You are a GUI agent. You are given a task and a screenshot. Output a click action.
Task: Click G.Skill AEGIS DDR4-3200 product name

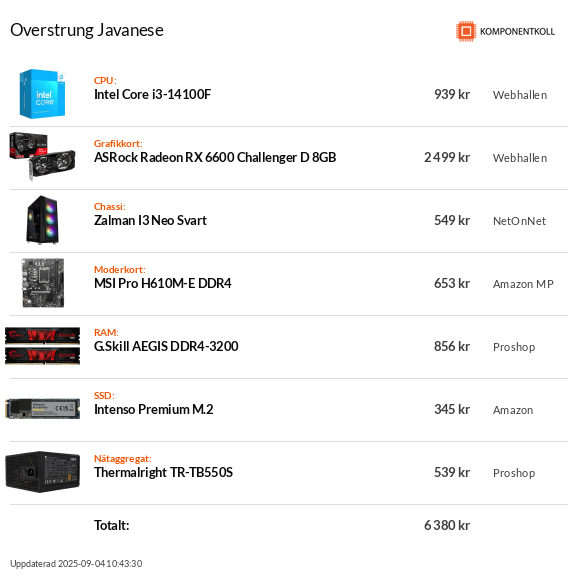pos(166,346)
